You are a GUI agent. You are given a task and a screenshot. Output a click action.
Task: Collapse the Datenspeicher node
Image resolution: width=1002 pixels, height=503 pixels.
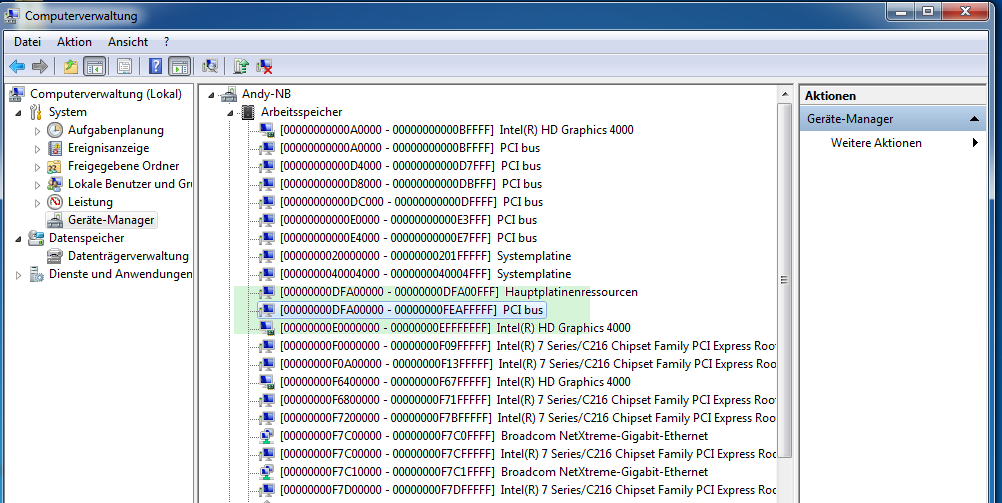[18, 239]
